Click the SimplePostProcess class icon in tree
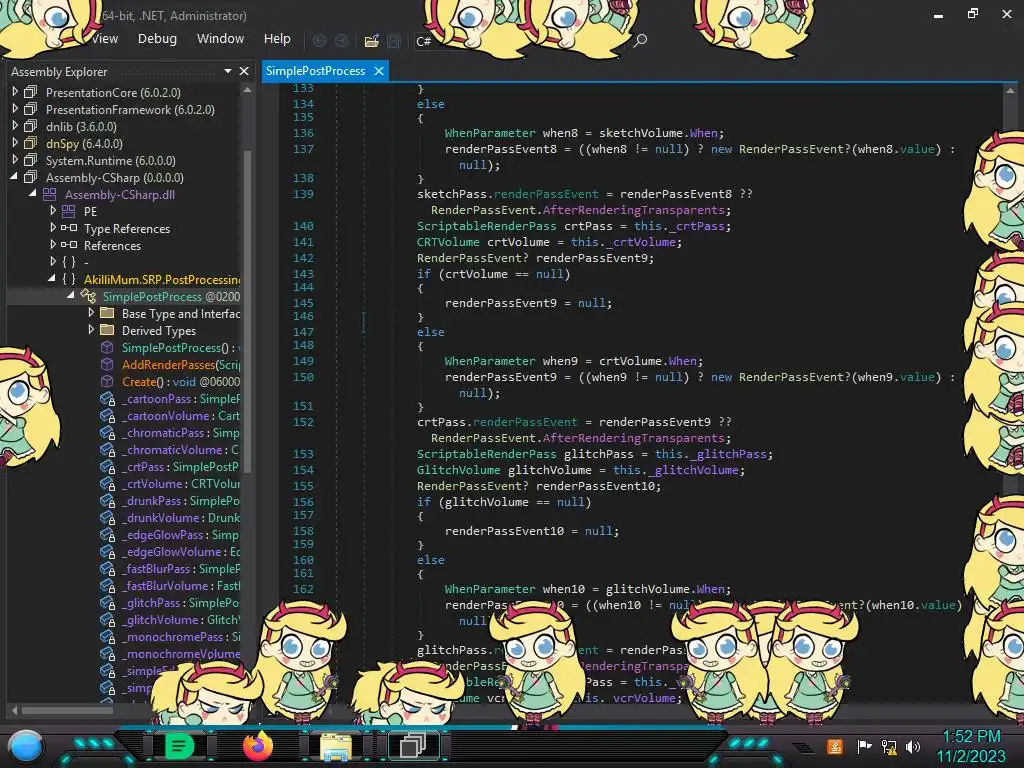The height and width of the screenshot is (768, 1024). pyautogui.click(x=88, y=296)
